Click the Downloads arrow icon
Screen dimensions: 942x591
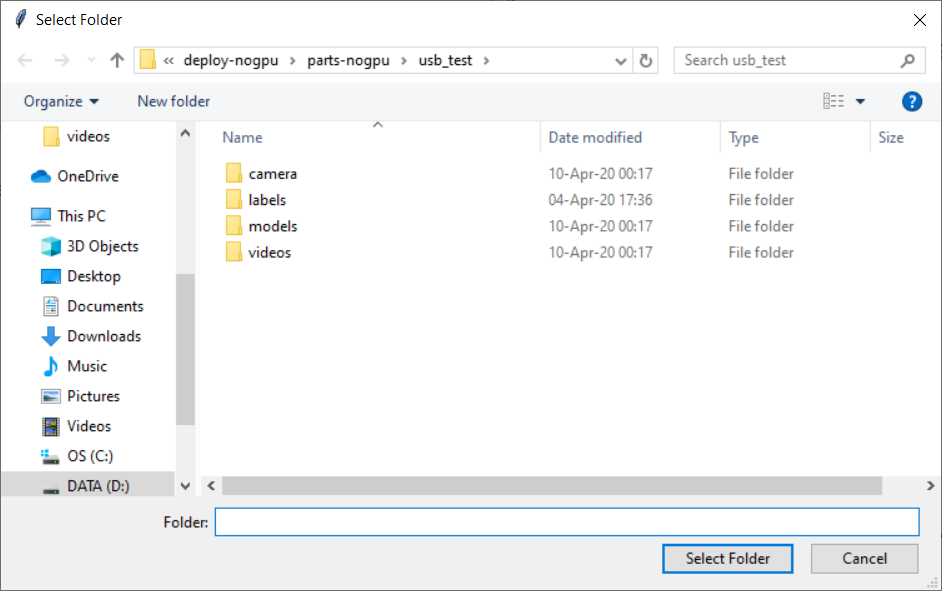pos(51,336)
